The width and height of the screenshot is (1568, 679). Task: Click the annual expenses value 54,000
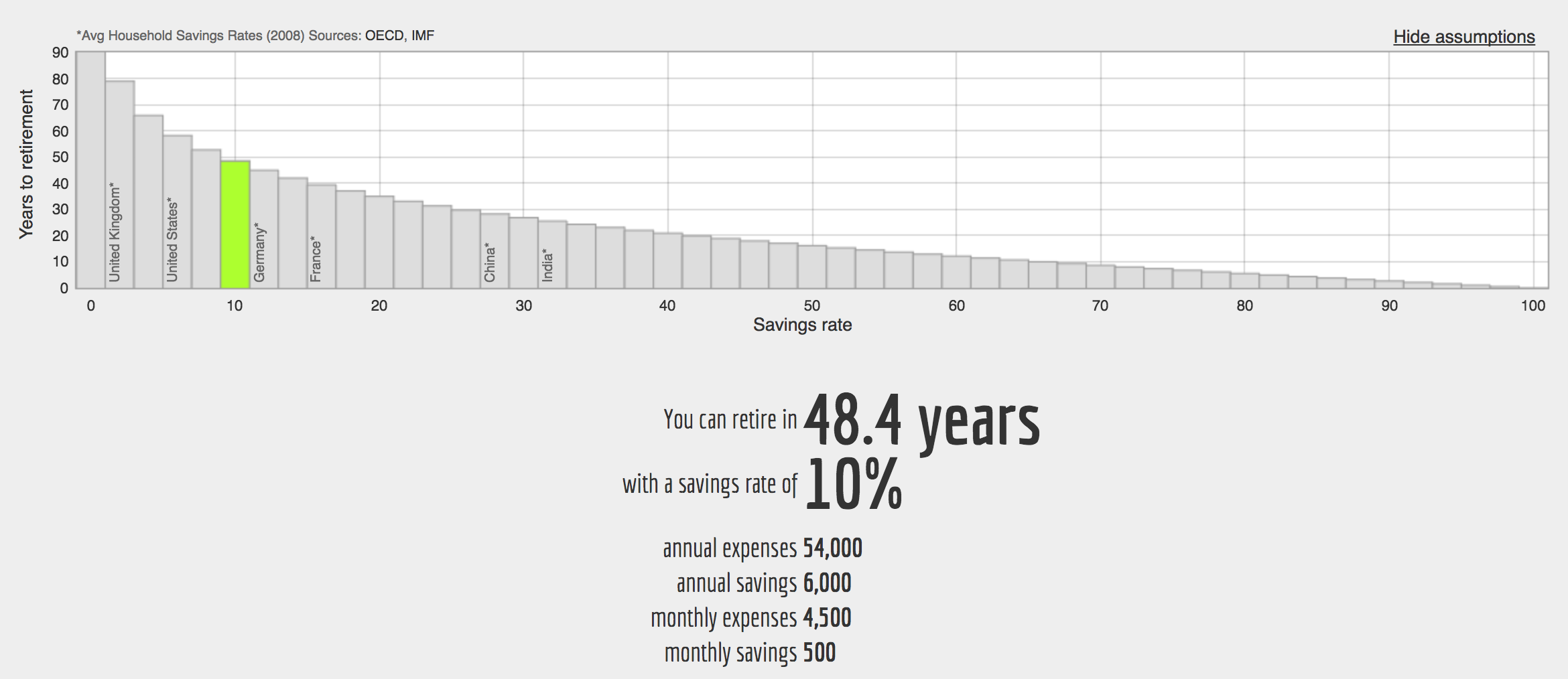pyautogui.click(x=834, y=548)
